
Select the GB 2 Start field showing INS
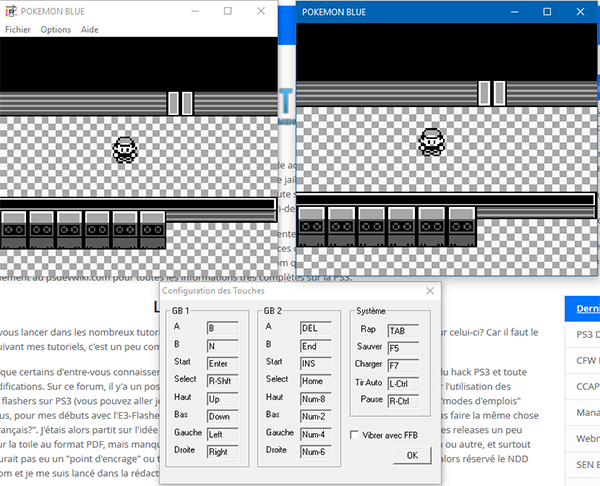click(x=316, y=364)
